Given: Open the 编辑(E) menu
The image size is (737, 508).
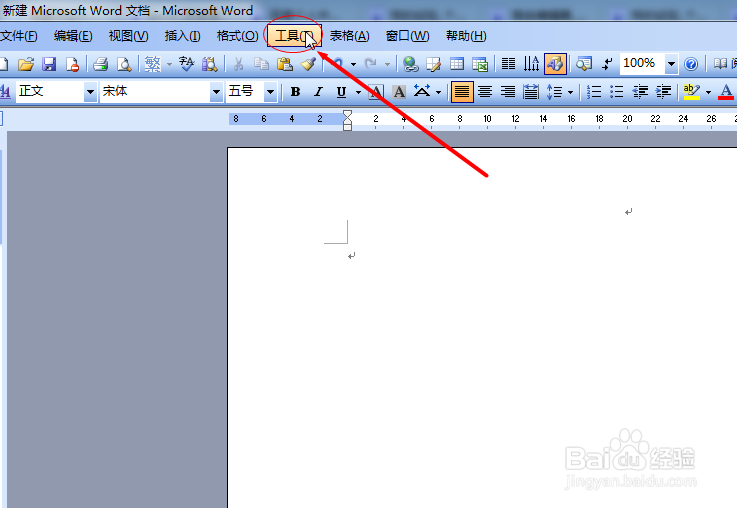Looking at the screenshot, I should 73,36.
